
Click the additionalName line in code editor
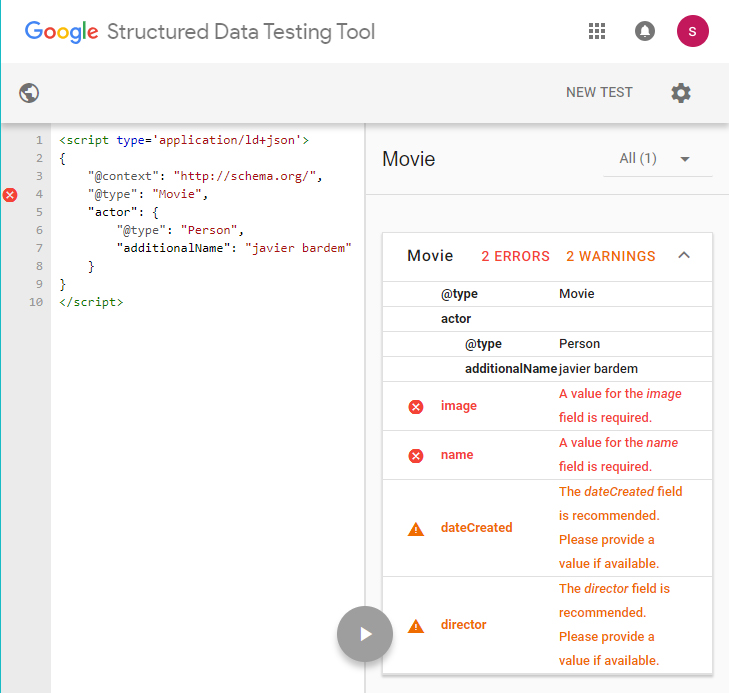pos(234,248)
